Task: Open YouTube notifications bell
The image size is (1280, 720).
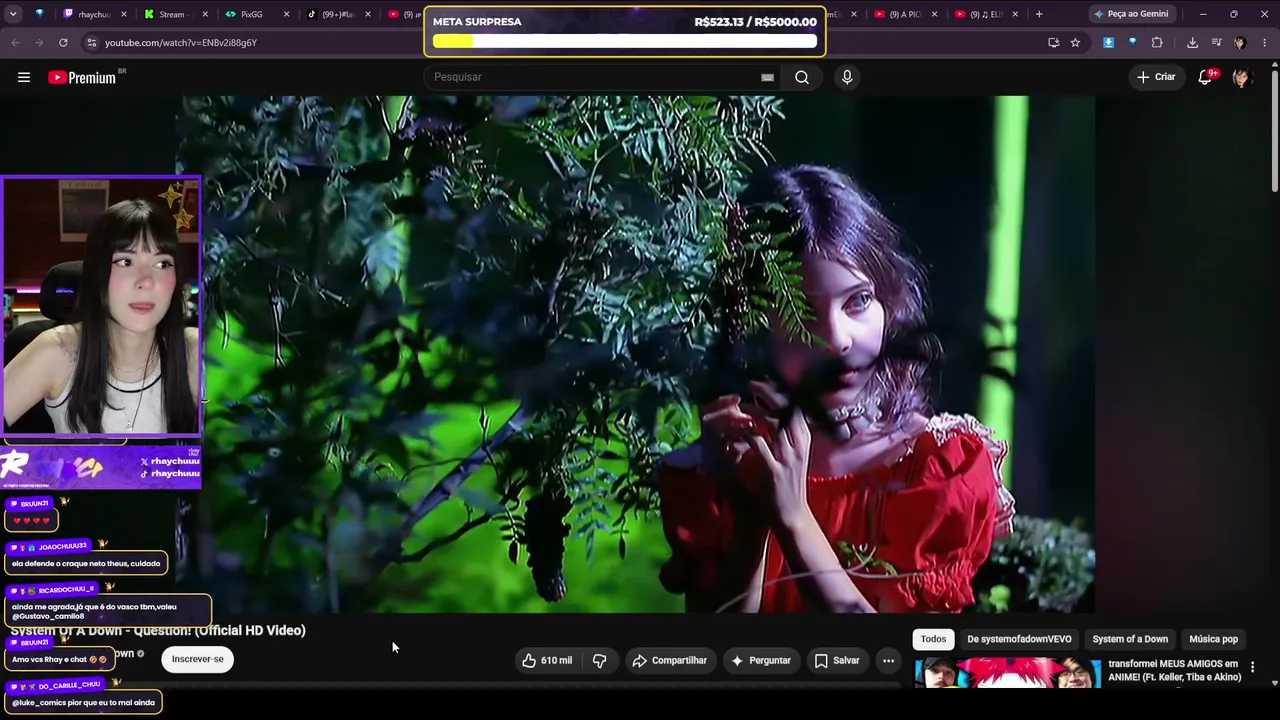Action: 1206,77
